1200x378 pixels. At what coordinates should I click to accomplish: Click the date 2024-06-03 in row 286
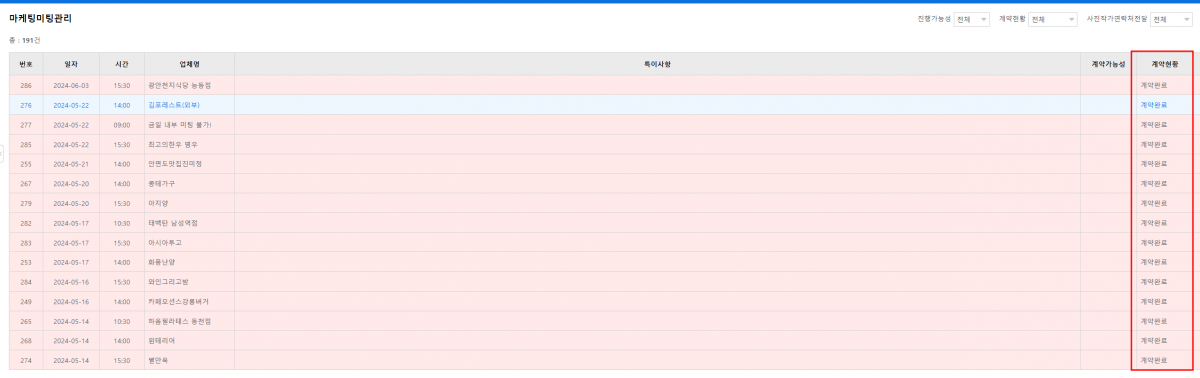[71, 85]
